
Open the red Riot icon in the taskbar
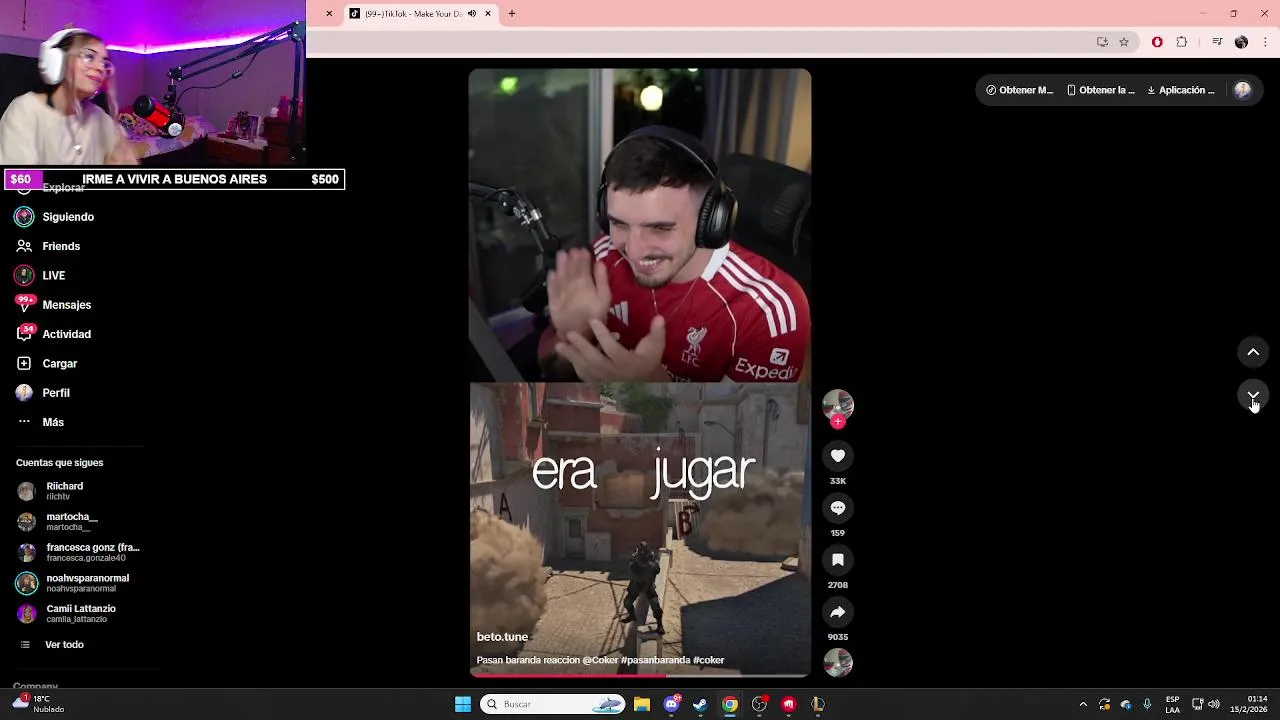tap(789, 704)
